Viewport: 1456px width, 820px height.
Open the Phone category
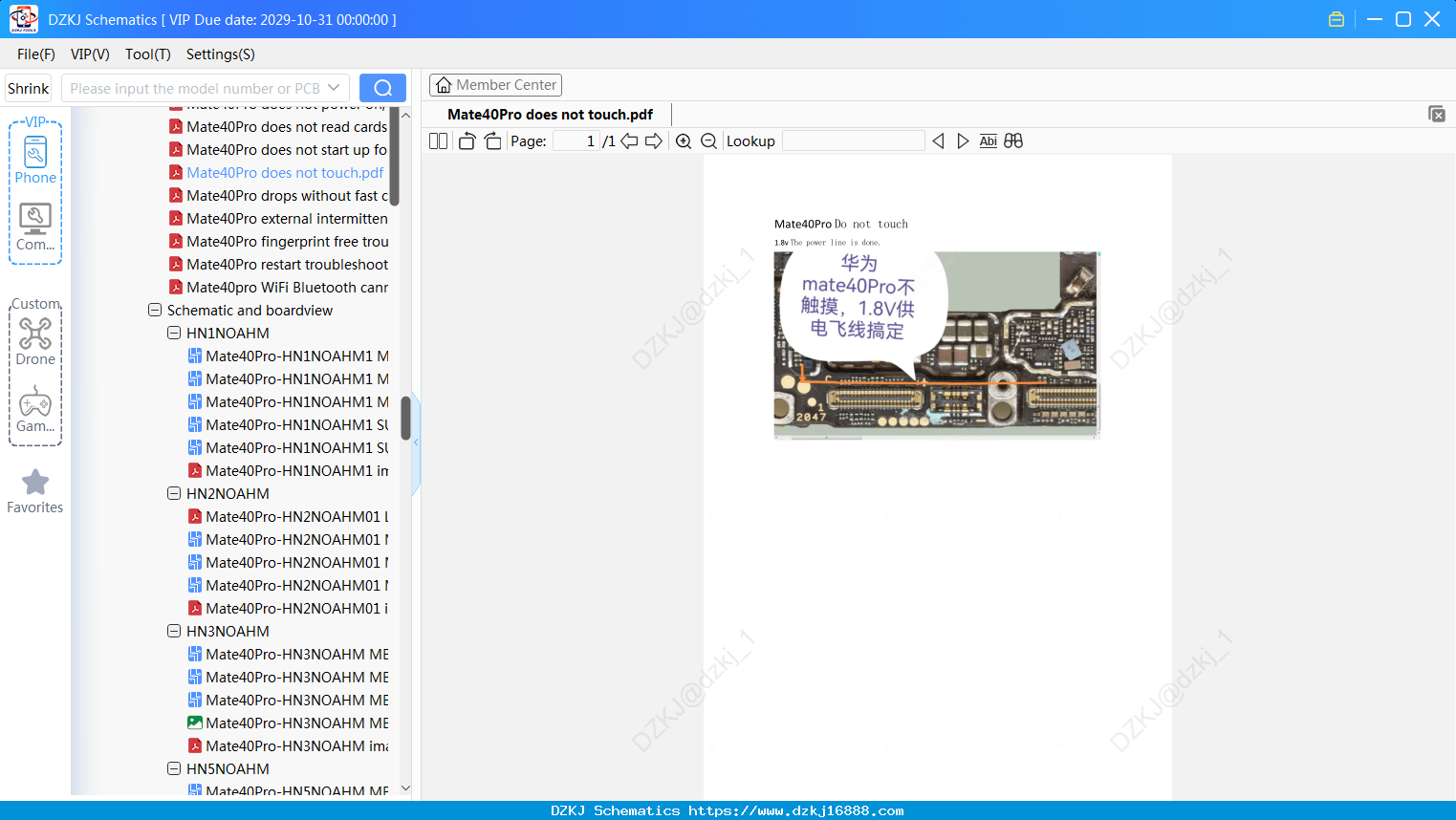tap(35, 160)
